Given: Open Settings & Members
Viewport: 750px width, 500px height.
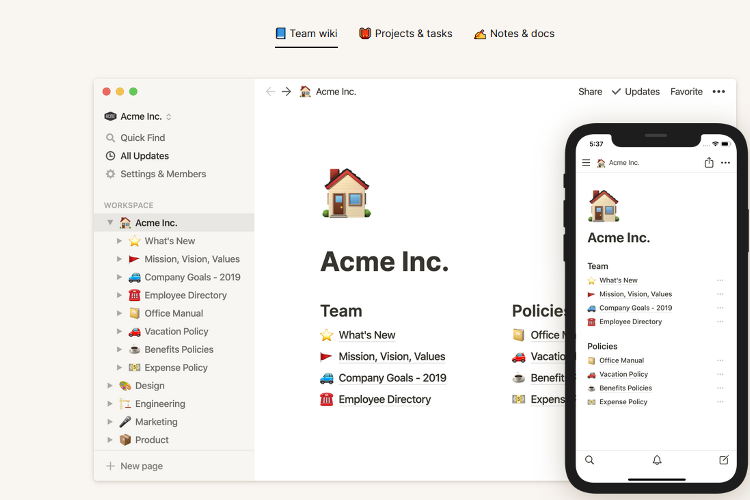Looking at the screenshot, I should click(x=156, y=174).
